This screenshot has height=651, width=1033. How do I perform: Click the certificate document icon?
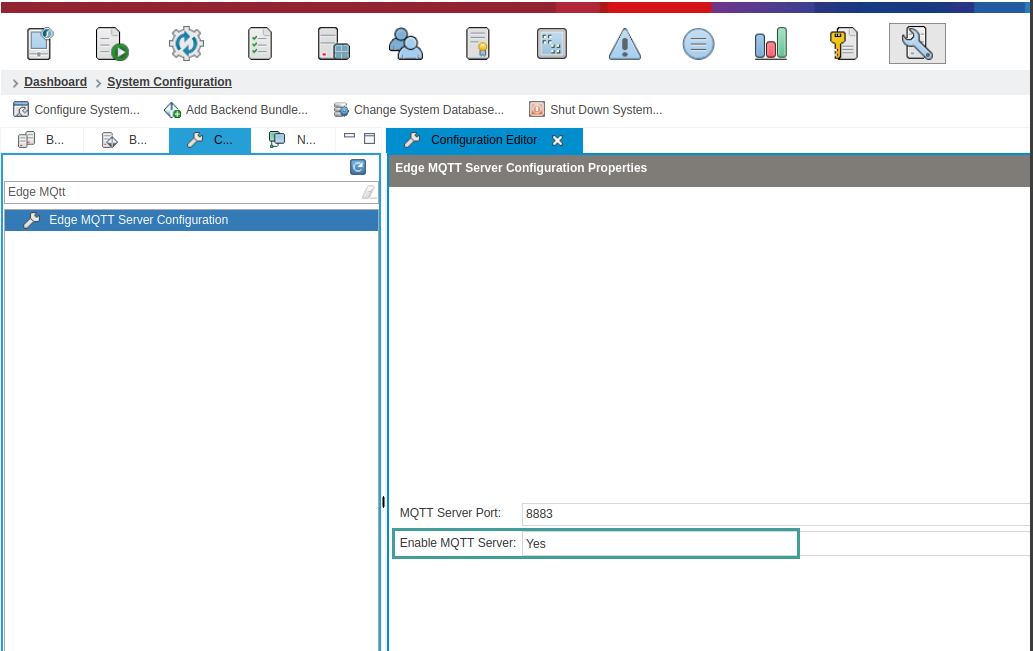pos(478,43)
